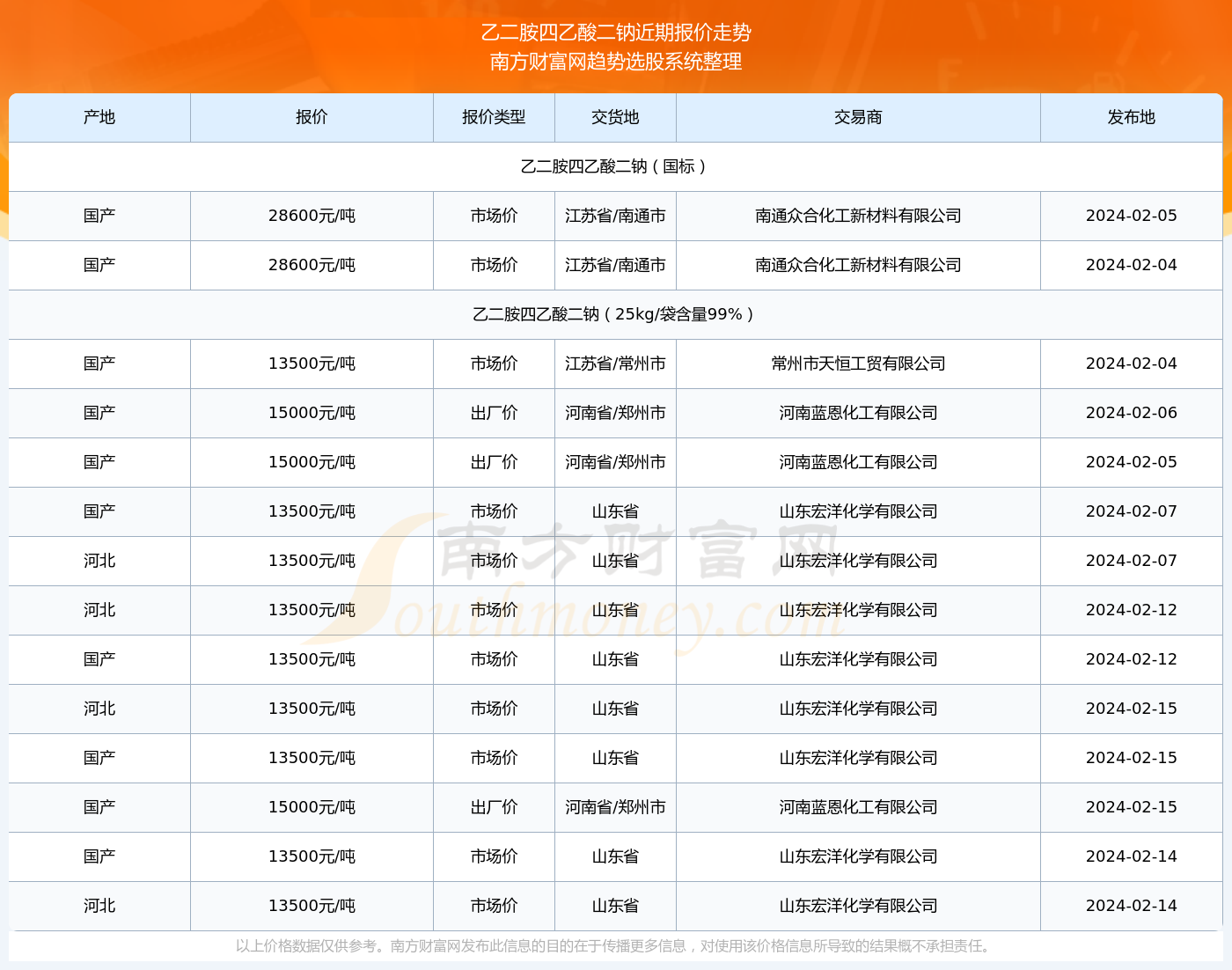The height and width of the screenshot is (970, 1232).
Task: Click date 2024-02-05 for 南通众合化工
Action: tap(1131, 216)
